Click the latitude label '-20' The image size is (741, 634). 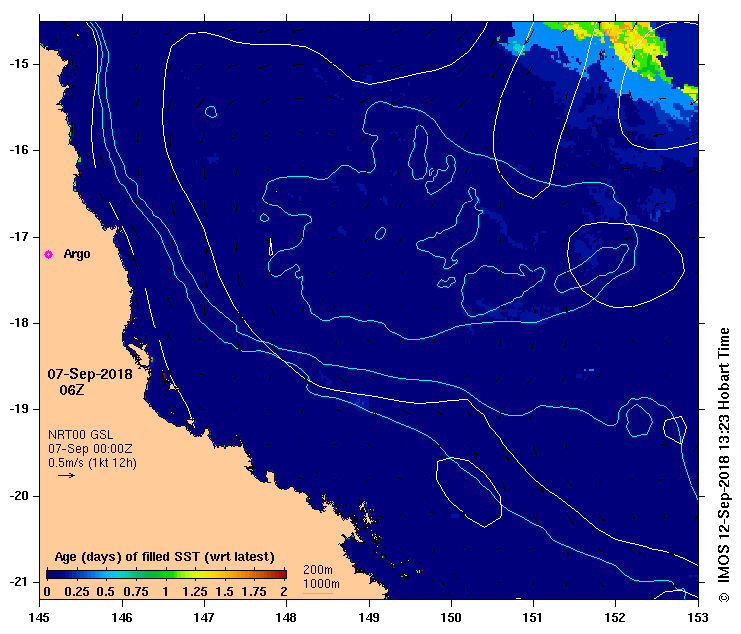[x=18, y=496]
